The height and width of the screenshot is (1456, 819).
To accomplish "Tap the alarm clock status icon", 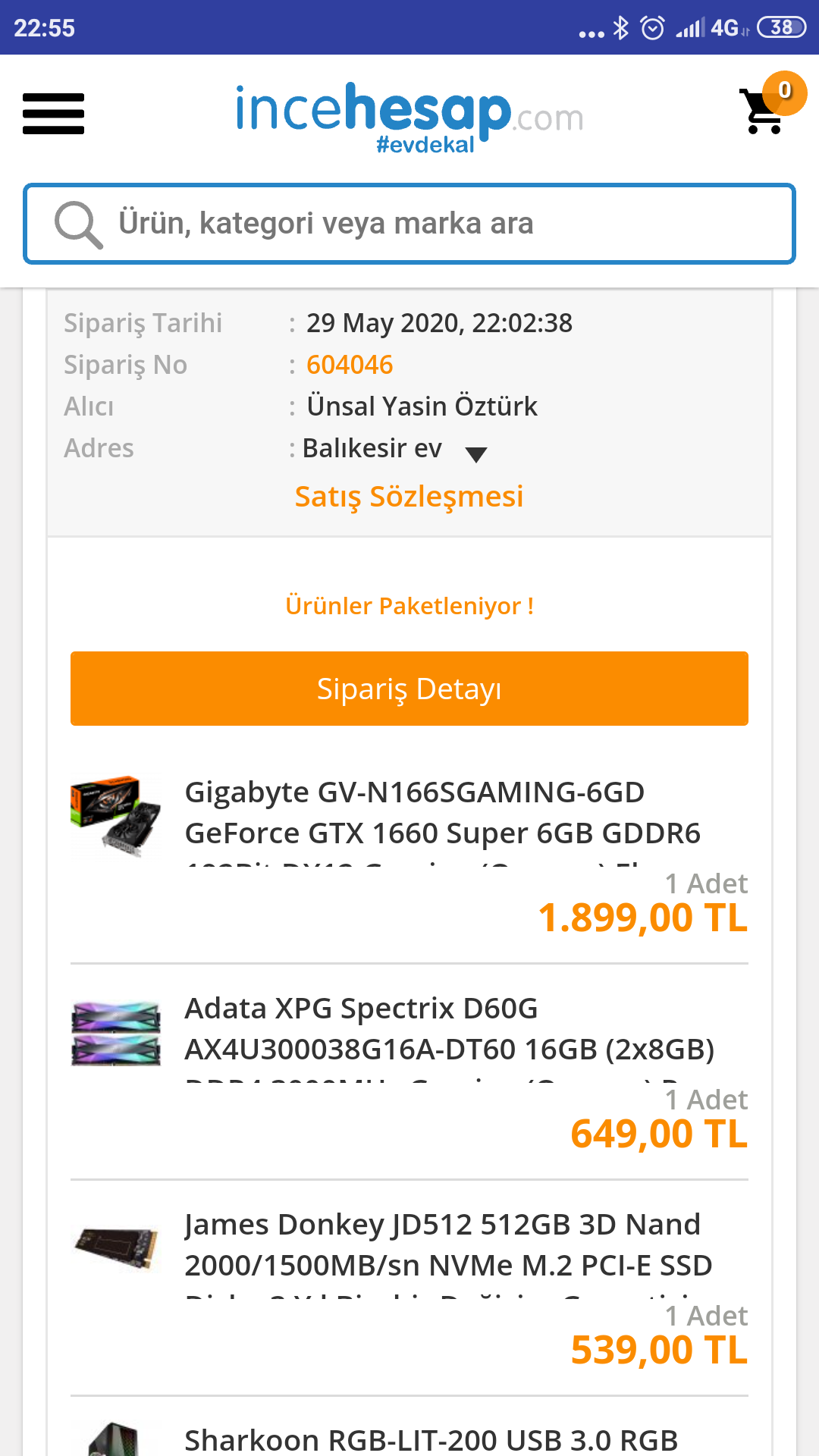I will [x=652, y=28].
